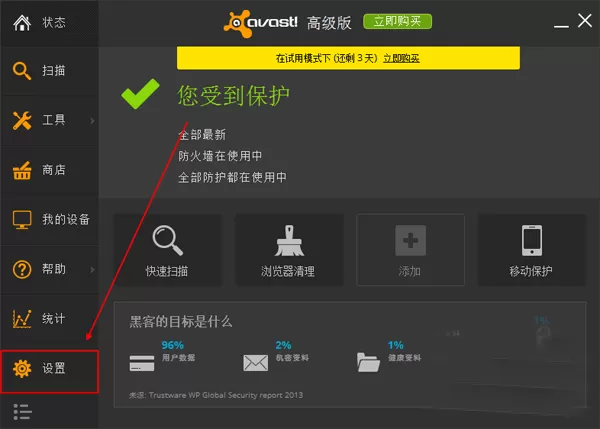
Task: Click the 96% statistic
Action: point(173,346)
